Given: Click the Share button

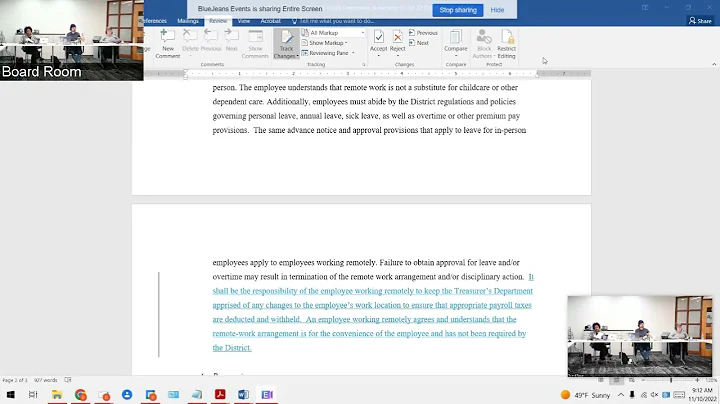Looking at the screenshot, I should tap(700, 21).
